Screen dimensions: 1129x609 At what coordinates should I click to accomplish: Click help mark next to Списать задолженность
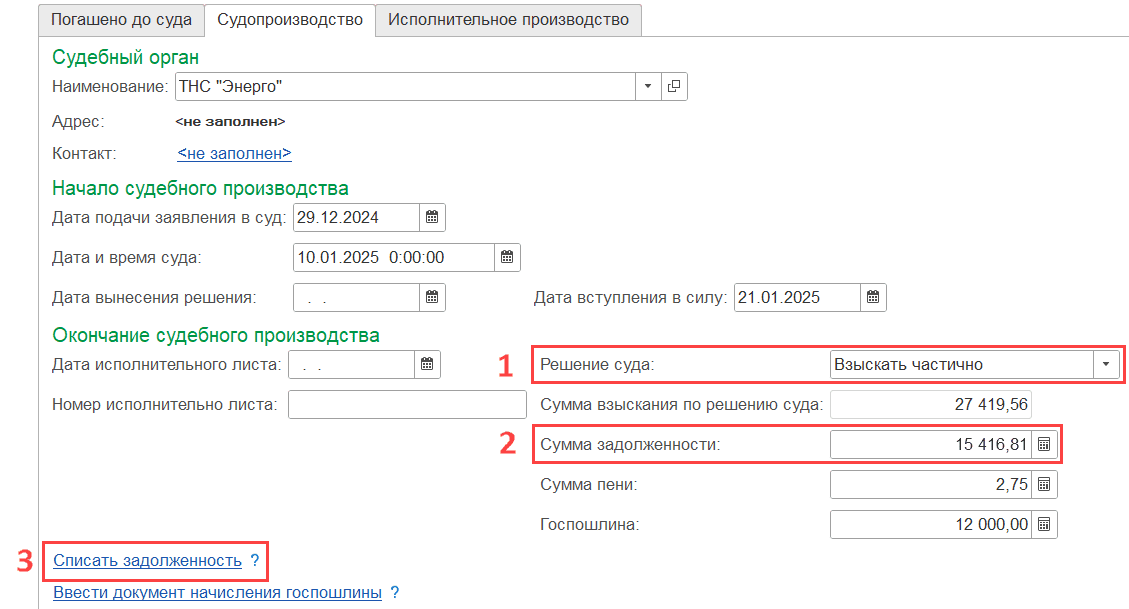pyautogui.click(x=255, y=561)
